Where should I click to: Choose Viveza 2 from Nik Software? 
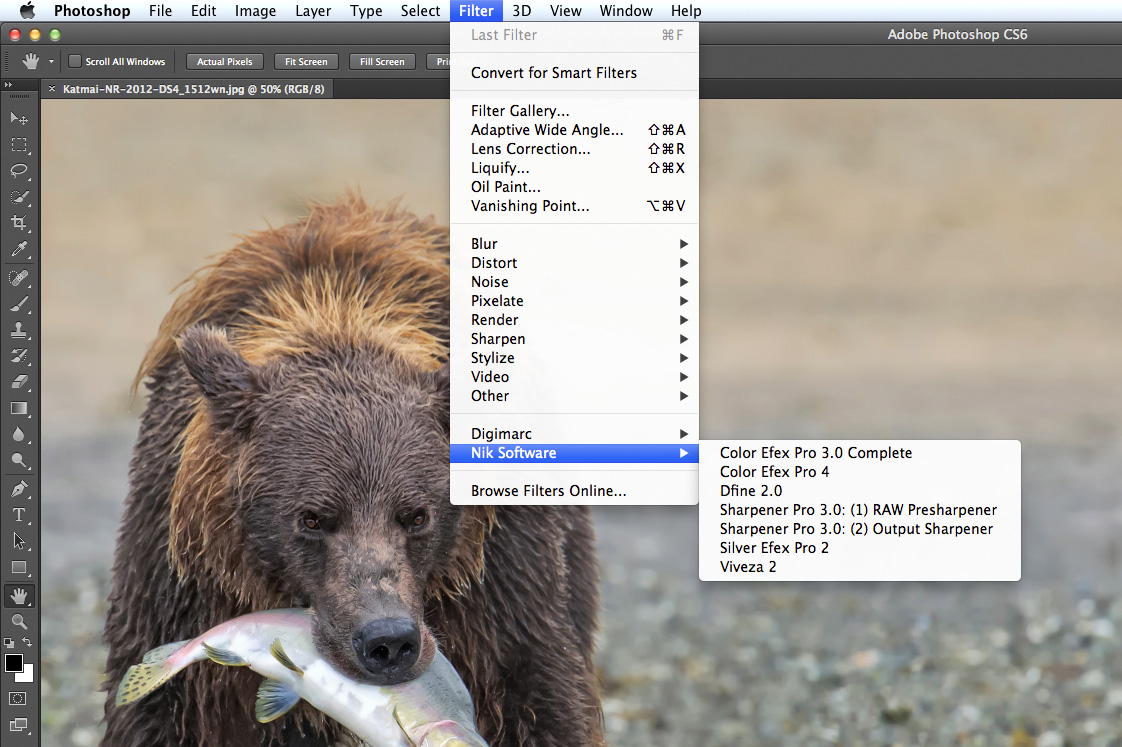[859, 567]
